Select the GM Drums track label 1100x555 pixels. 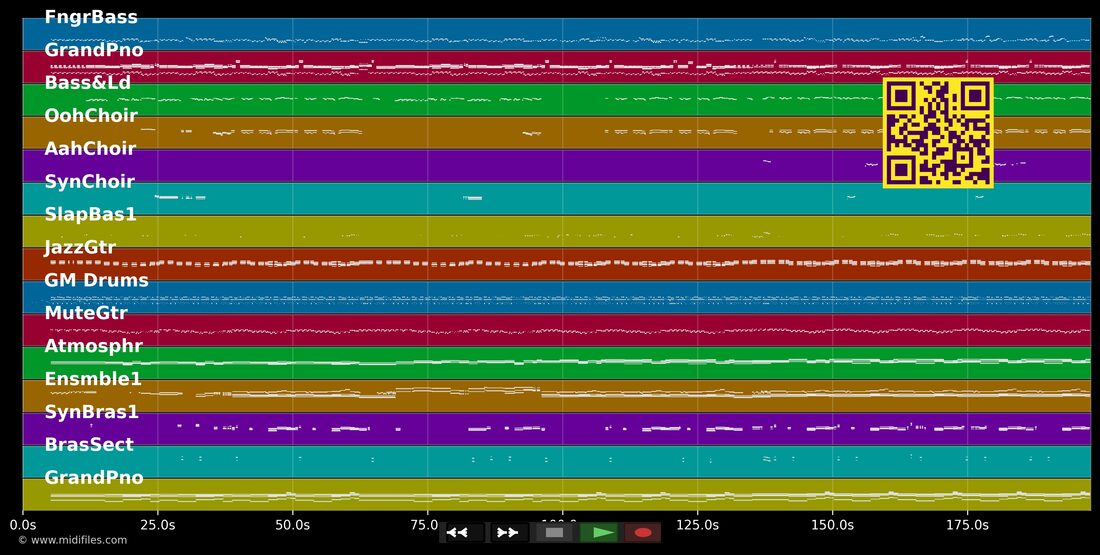point(96,281)
